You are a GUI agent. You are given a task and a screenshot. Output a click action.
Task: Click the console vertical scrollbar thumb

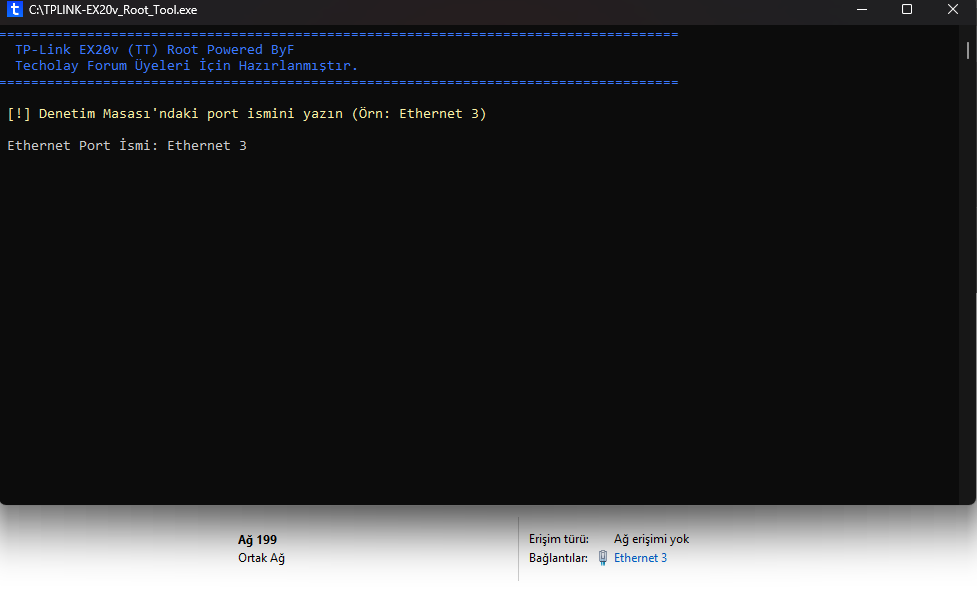(x=968, y=50)
